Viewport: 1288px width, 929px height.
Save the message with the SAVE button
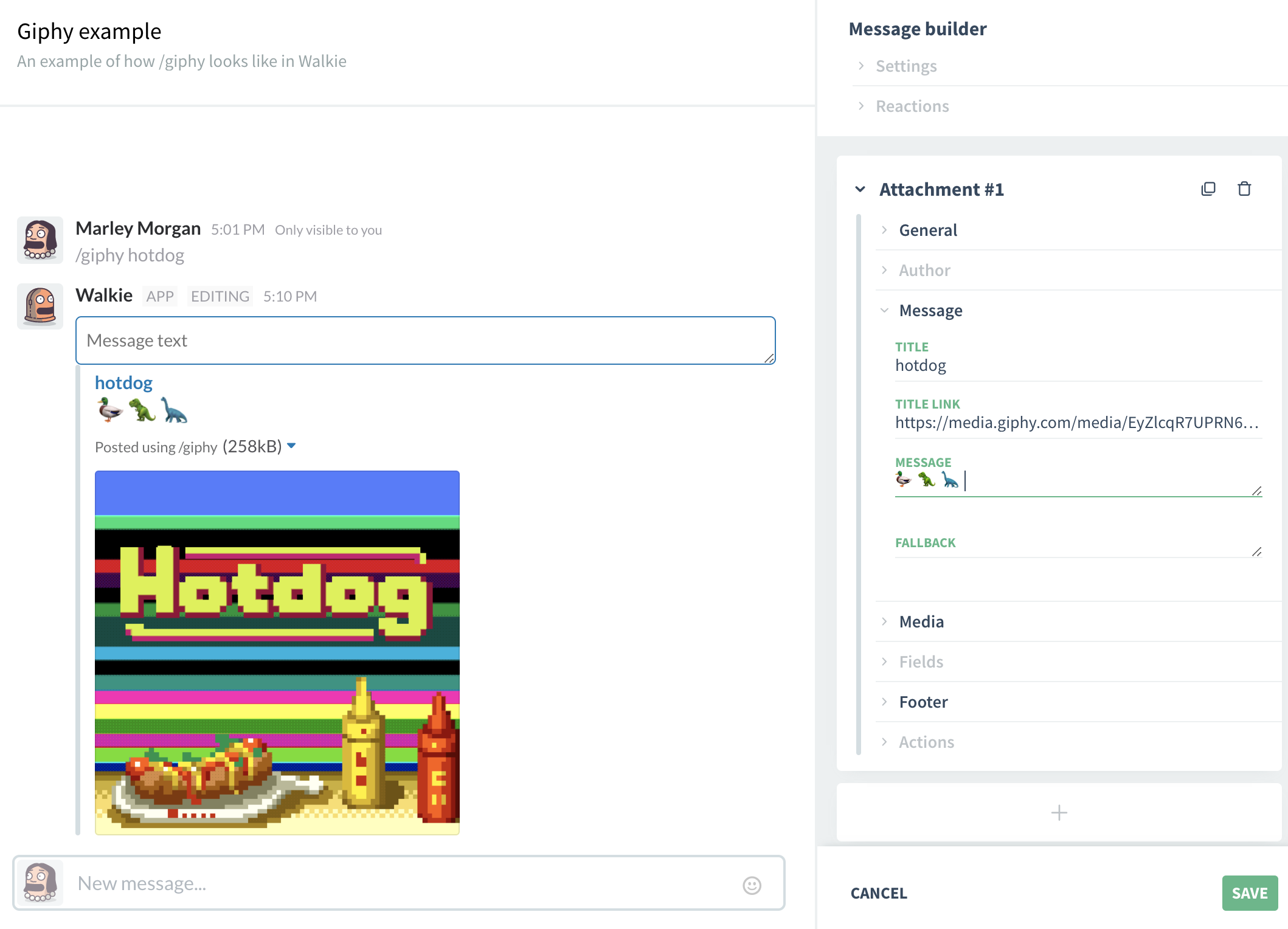(x=1250, y=893)
